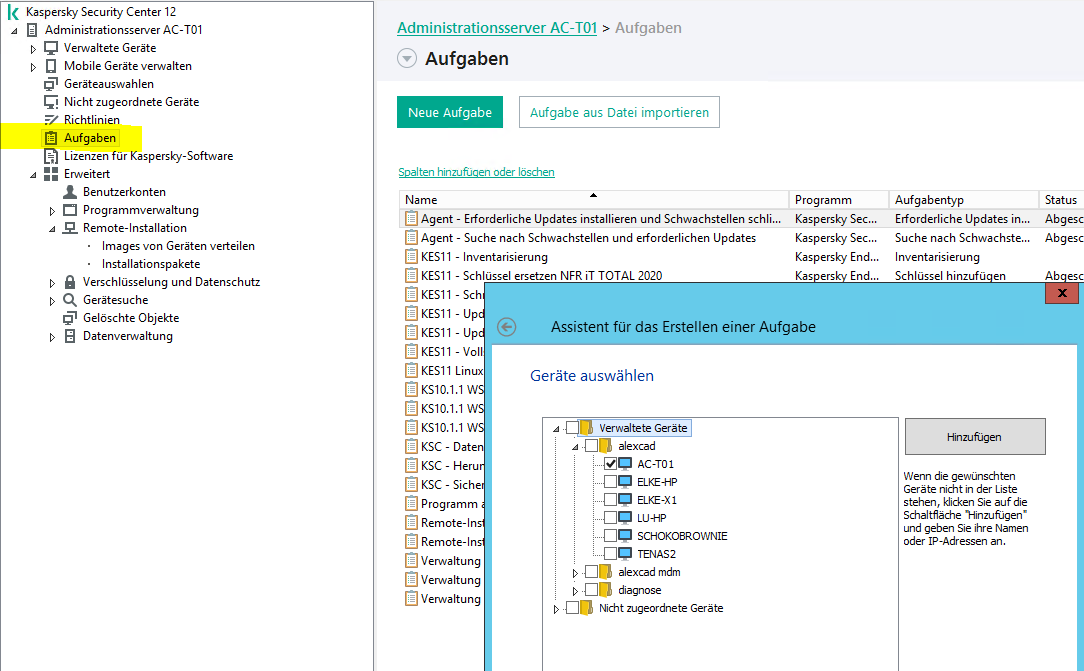Click the monitor icon next to TENAS2
The image size is (1084, 671).
point(625,554)
